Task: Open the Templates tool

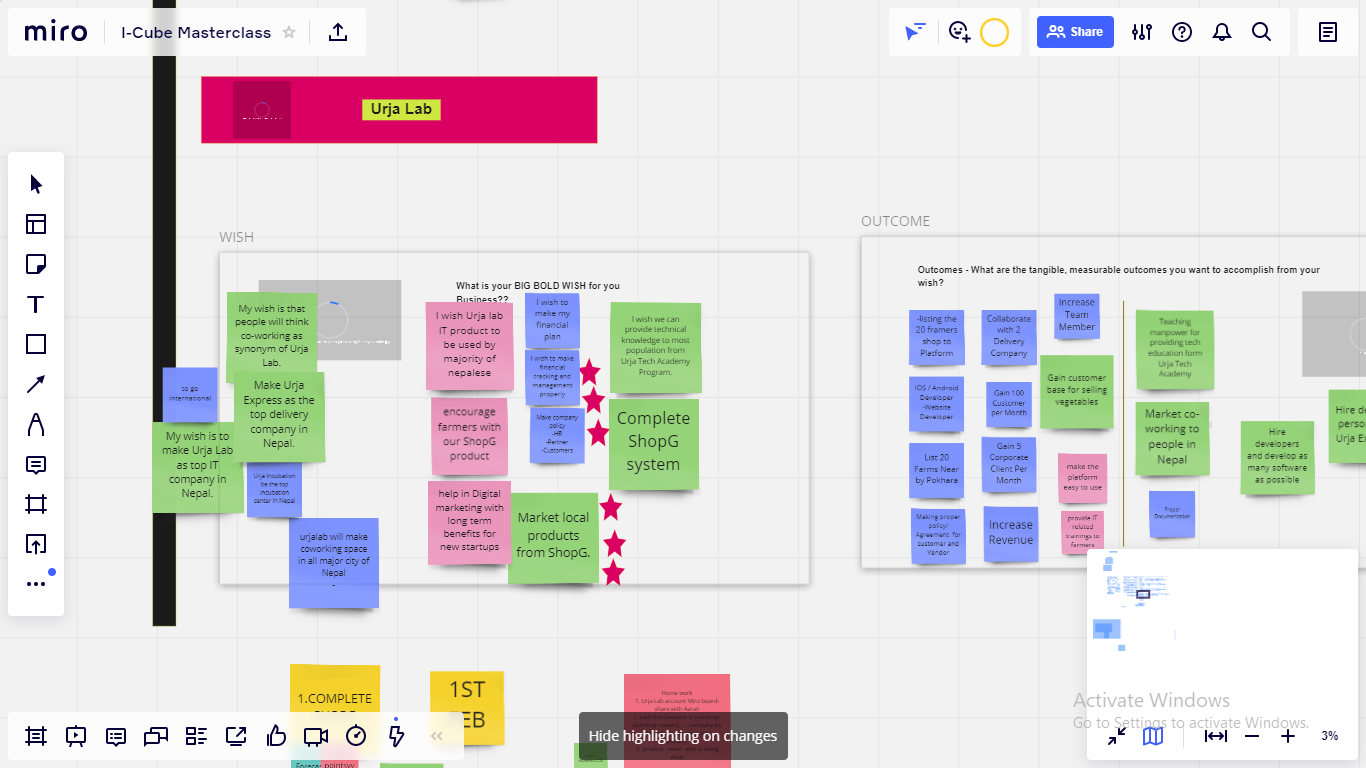Action: pos(36,224)
